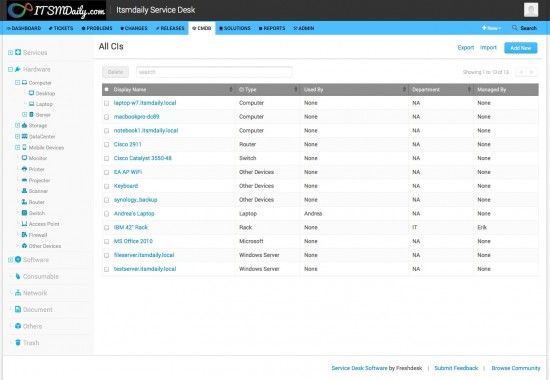Viewport: 550px width, 380px height.
Task: Open the Cisco Catalyst 3550-48 link
Action: point(142,158)
